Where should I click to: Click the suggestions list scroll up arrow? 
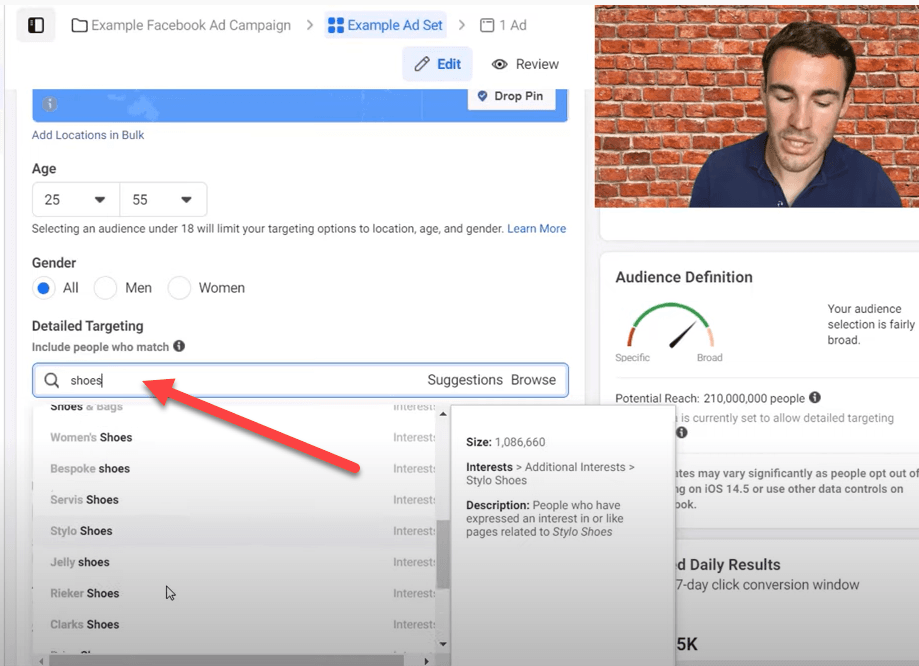tap(443, 414)
